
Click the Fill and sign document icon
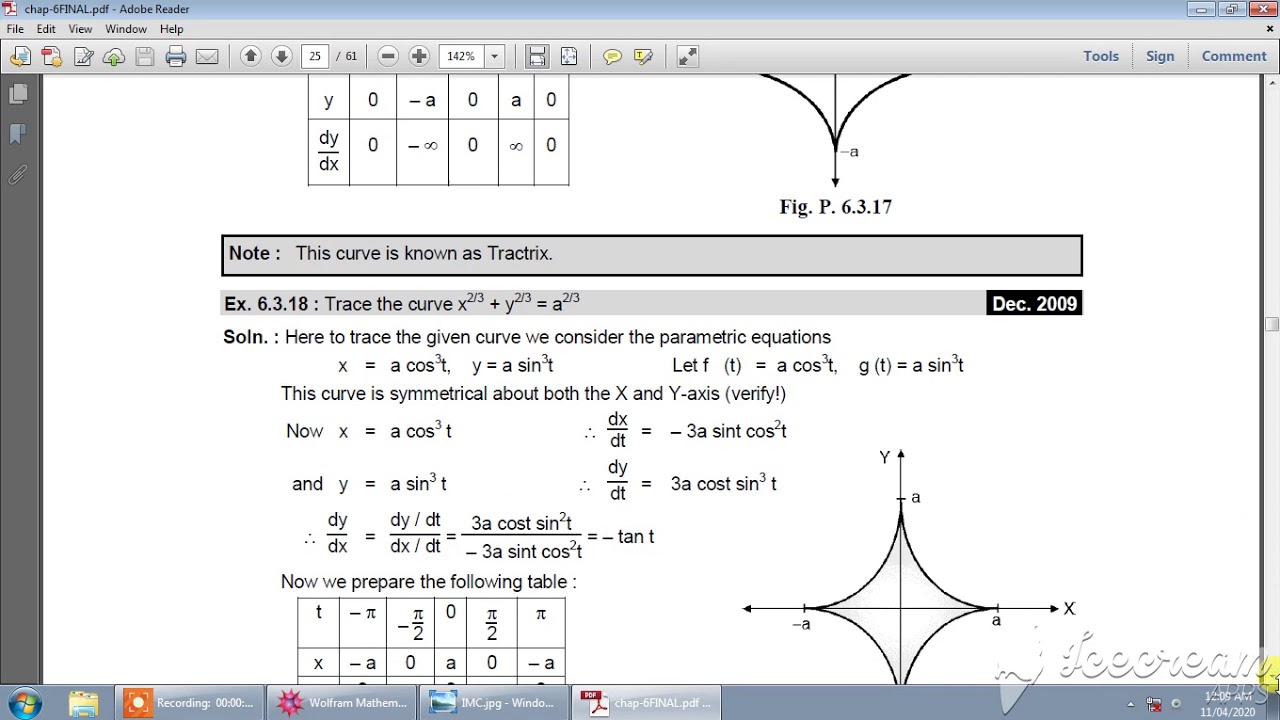point(83,57)
